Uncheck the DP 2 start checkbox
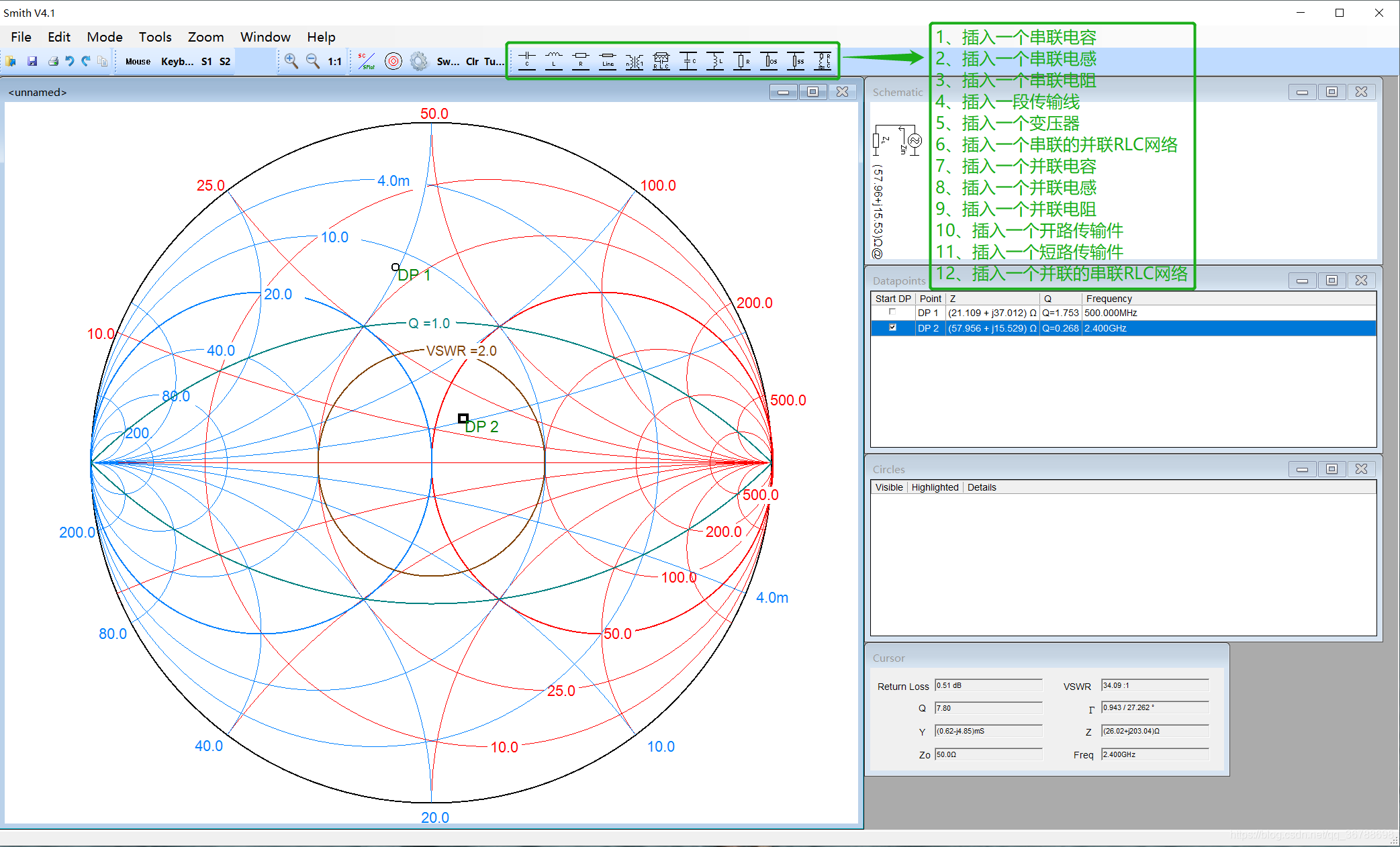The height and width of the screenshot is (847, 1400). pos(892,328)
